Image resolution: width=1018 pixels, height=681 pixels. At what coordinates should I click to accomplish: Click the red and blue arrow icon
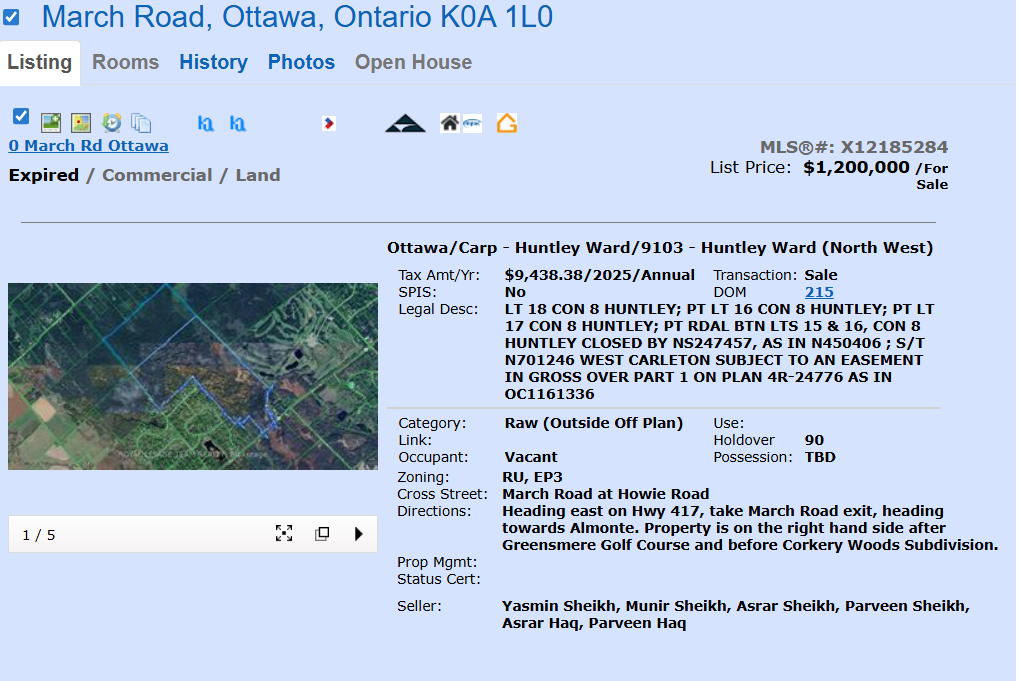pyautogui.click(x=328, y=123)
